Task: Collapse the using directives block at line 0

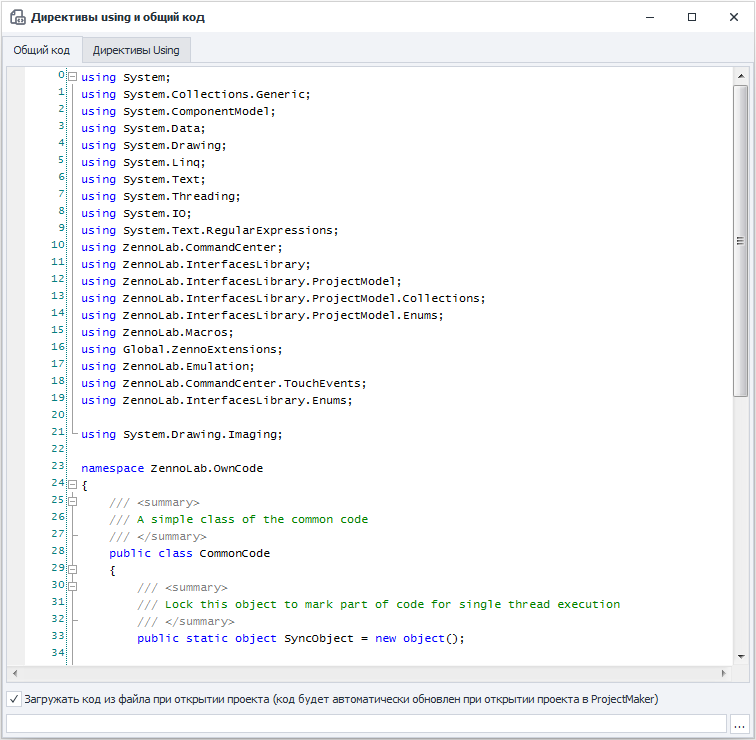Action: click(72, 76)
